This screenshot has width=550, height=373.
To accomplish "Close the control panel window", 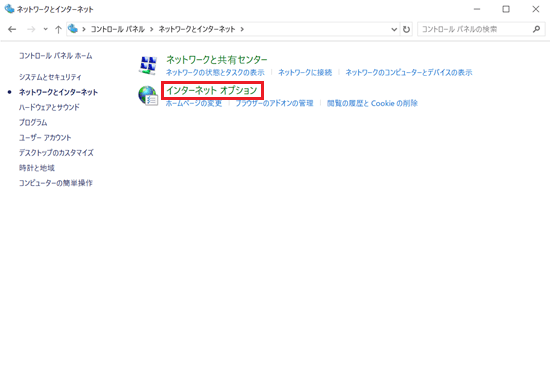I will point(536,9).
